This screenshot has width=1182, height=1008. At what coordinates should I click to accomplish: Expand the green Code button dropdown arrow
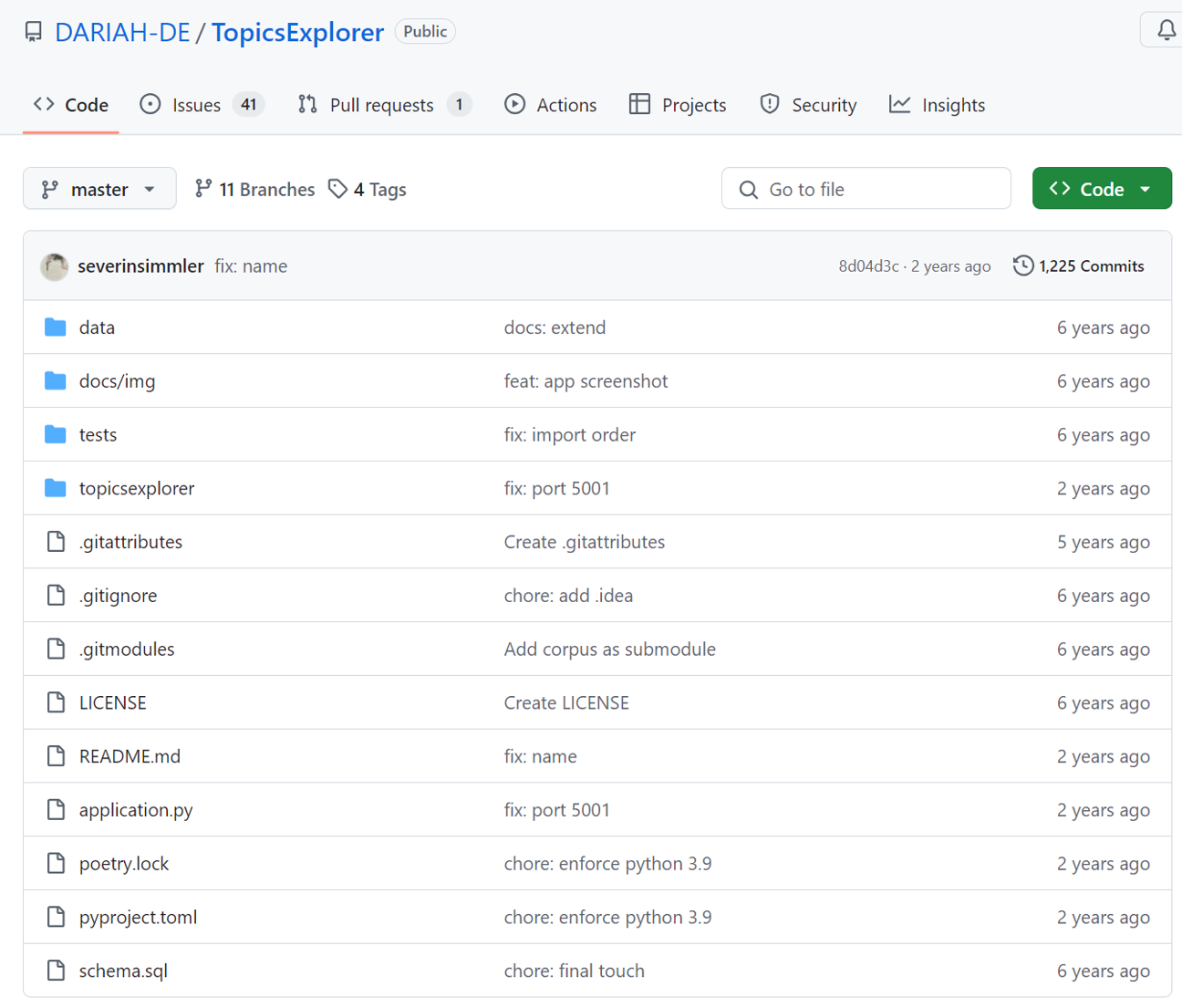(x=1146, y=189)
